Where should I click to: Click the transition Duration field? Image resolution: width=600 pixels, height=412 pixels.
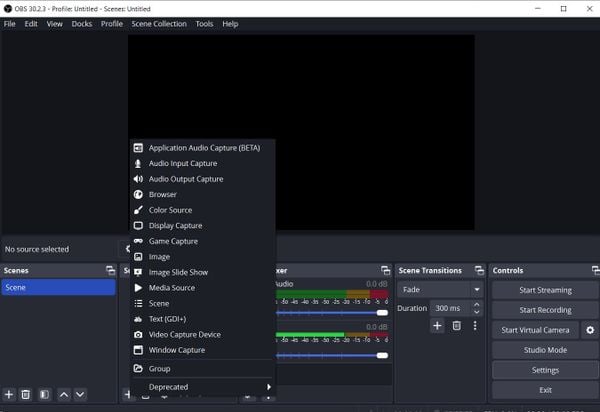(446, 308)
